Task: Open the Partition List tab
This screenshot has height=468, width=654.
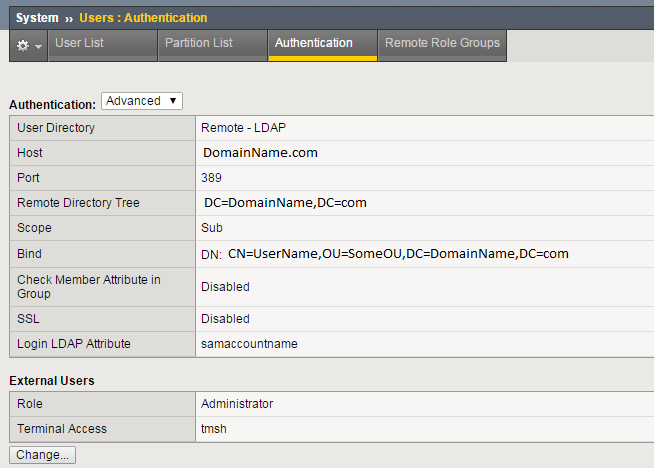Action: coord(198,44)
